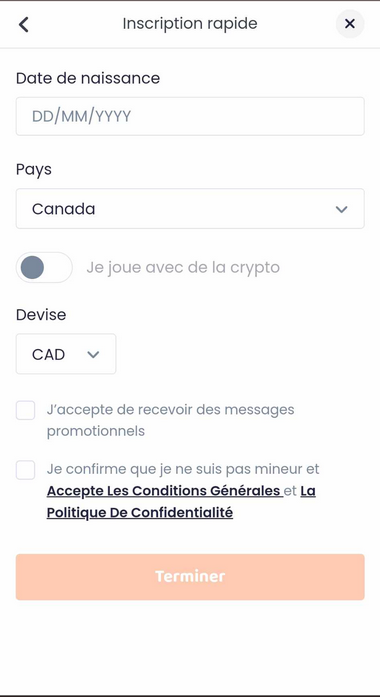Open the Pays dropdown showing Canada
Viewport: 380px width, 697px height.
(190, 208)
